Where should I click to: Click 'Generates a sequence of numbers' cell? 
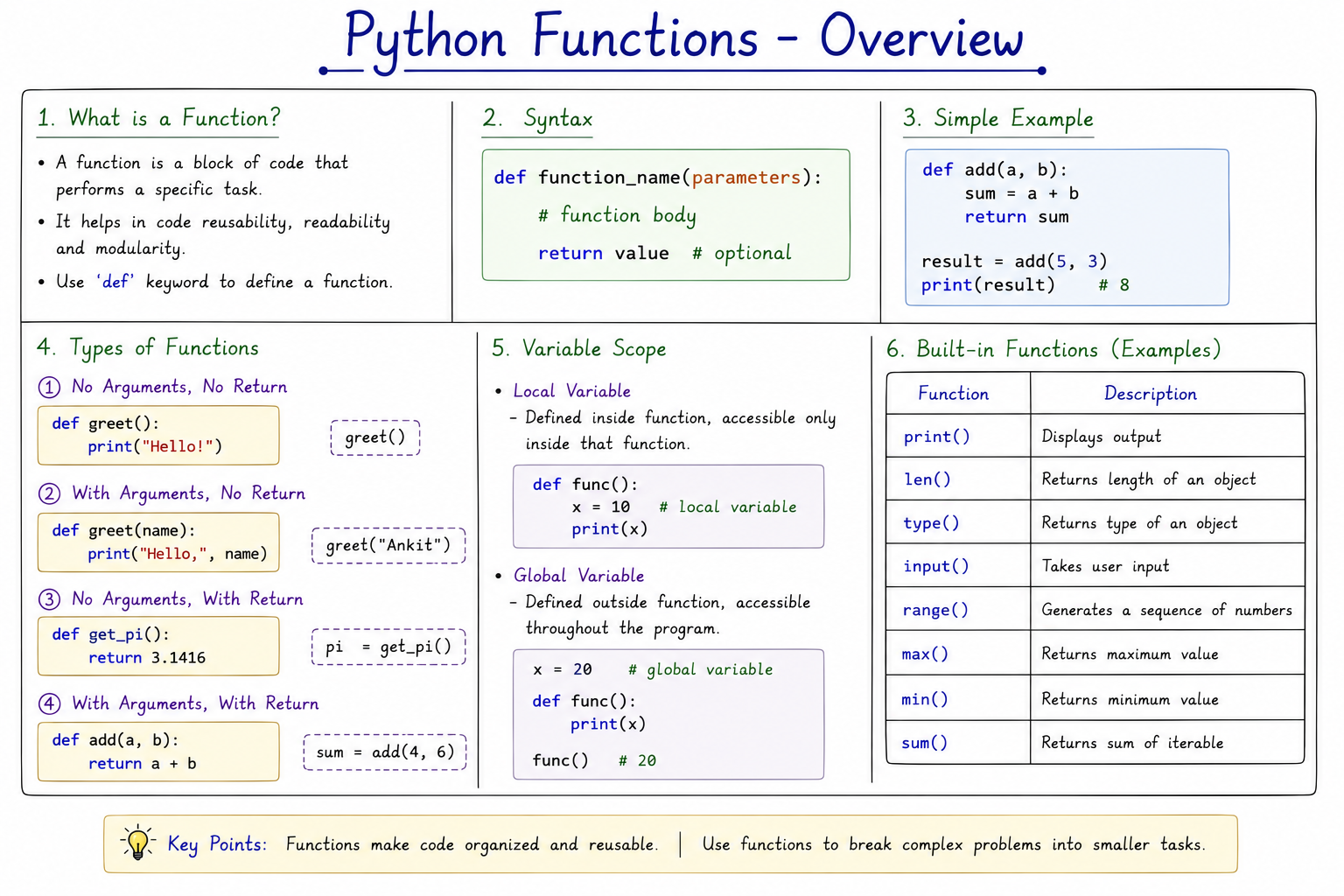coord(1167,610)
